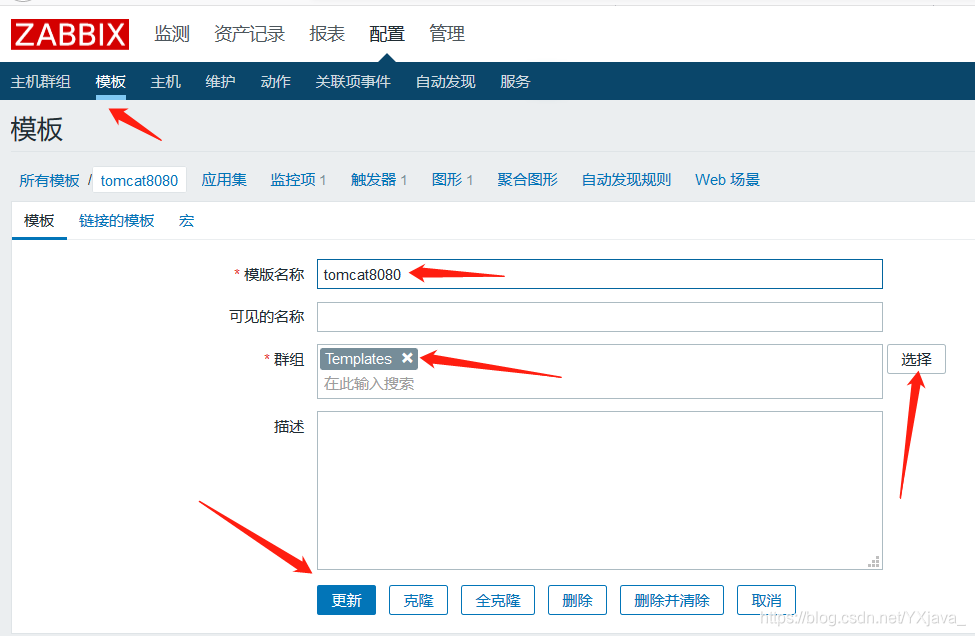This screenshot has width=975, height=636.
Task: Open tomcat8080 breadcrumb link
Action: 139,180
